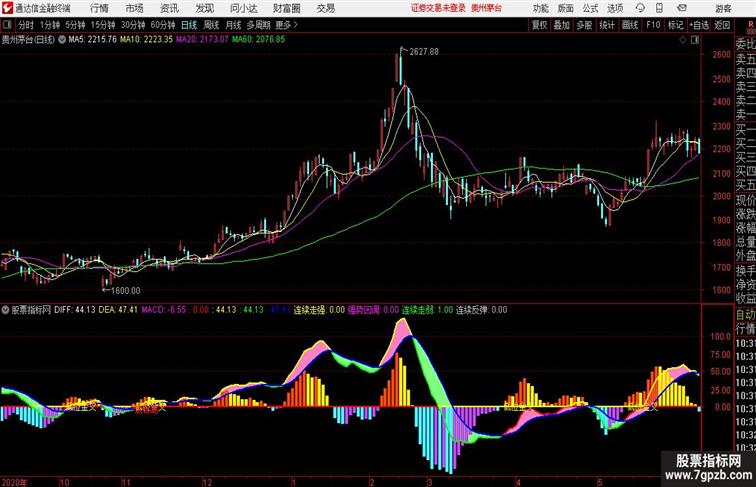This screenshot has height=487, width=756.
Task: Open the 财富圈 menu
Action: coord(286,8)
